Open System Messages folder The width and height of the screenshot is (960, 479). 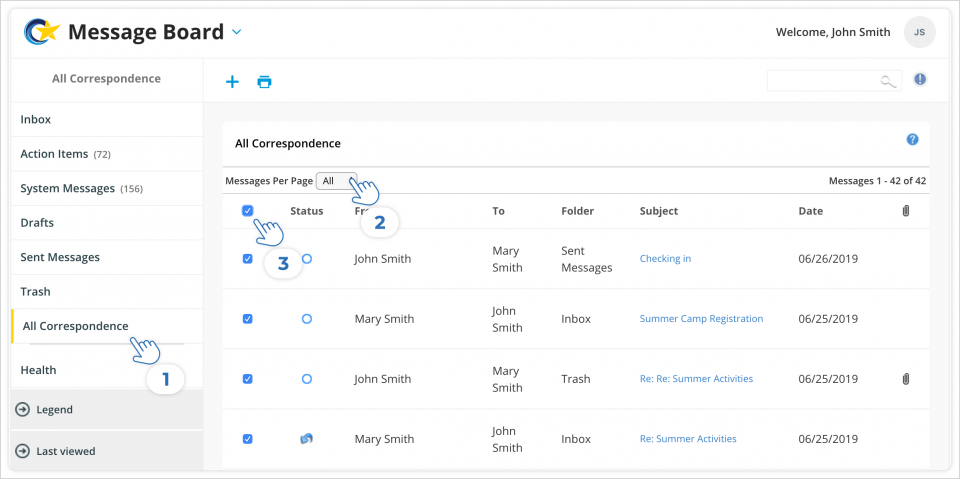pyautogui.click(x=107, y=188)
